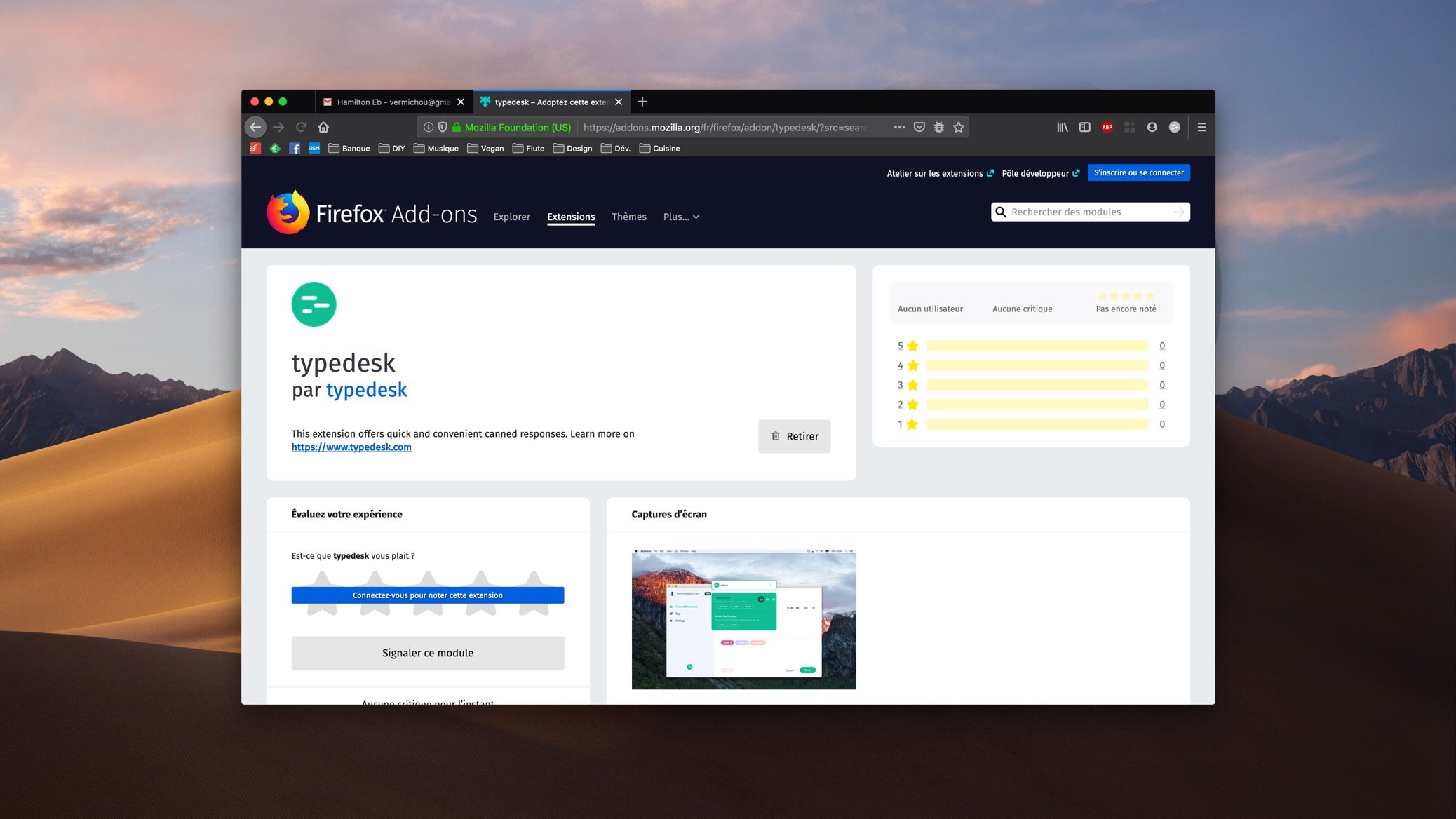Screen dimensions: 1456x819
Task: Open the Firefox hamburger menu
Action: [1201, 127]
